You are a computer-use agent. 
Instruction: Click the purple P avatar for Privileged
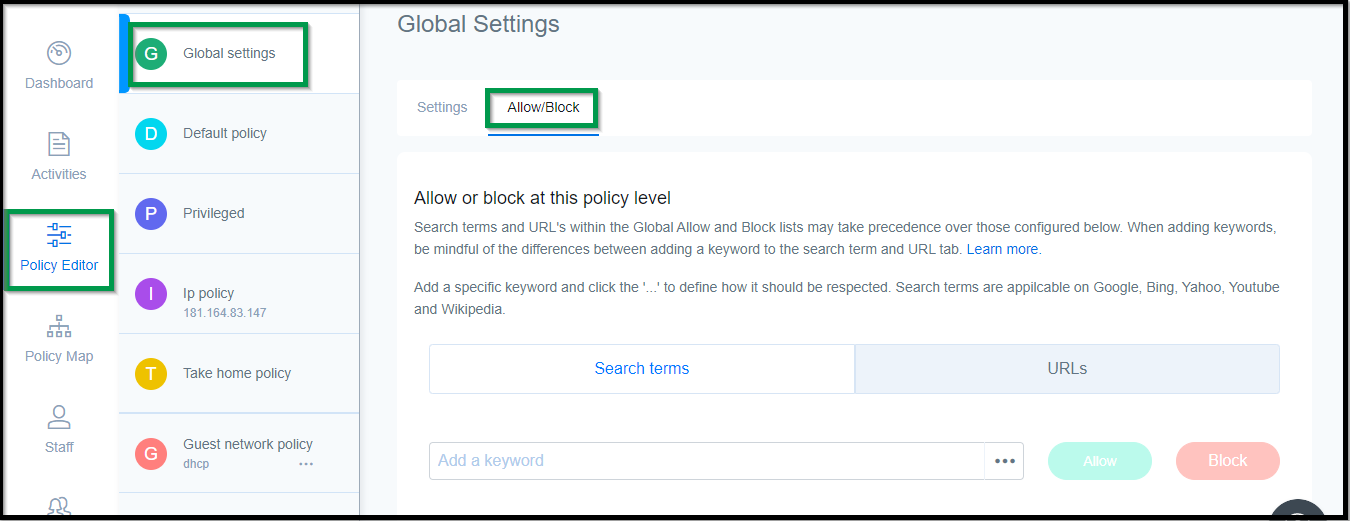tap(151, 214)
